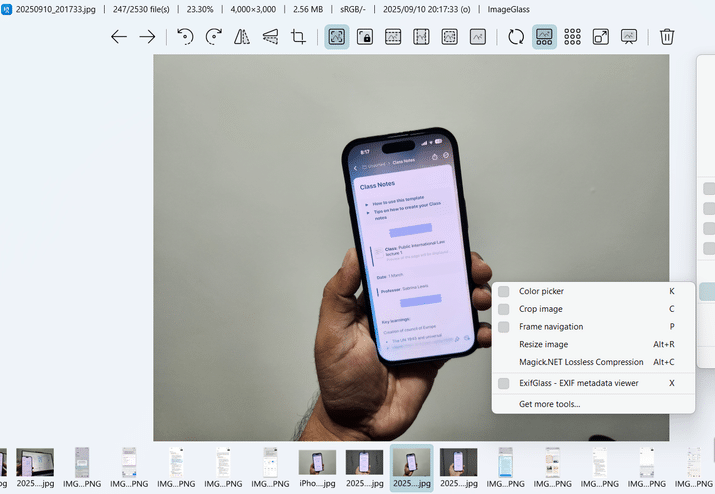Image resolution: width=715 pixels, height=494 pixels.
Task: Tick the Crop image checkbox
Action: coord(503,309)
